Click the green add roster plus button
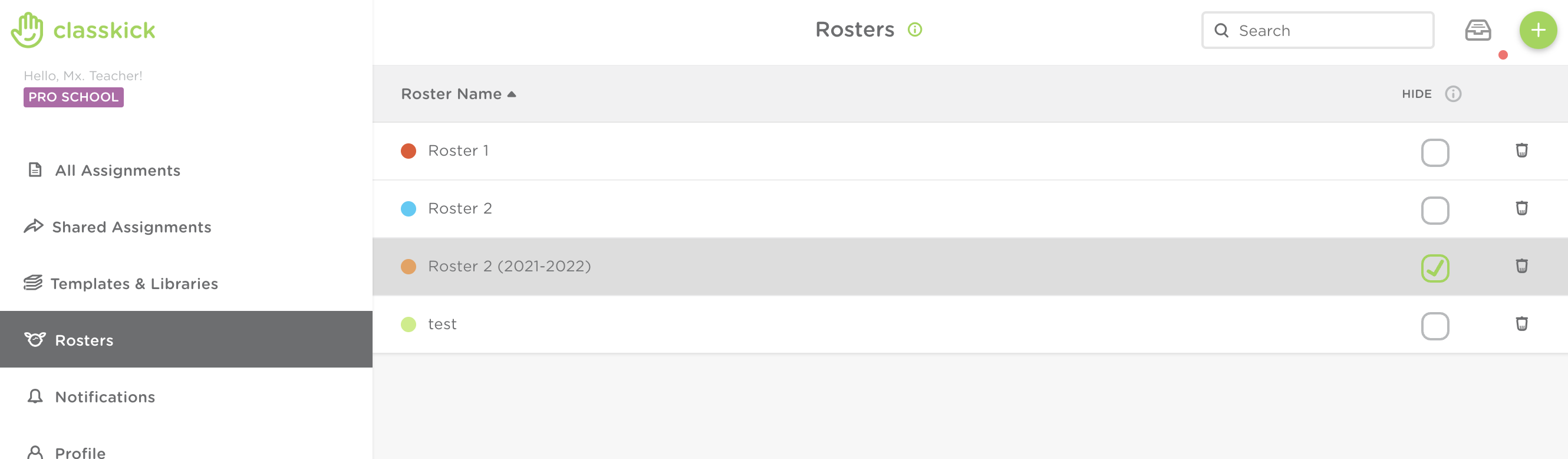The height and width of the screenshot is (459, 1568). (1537, 30)
